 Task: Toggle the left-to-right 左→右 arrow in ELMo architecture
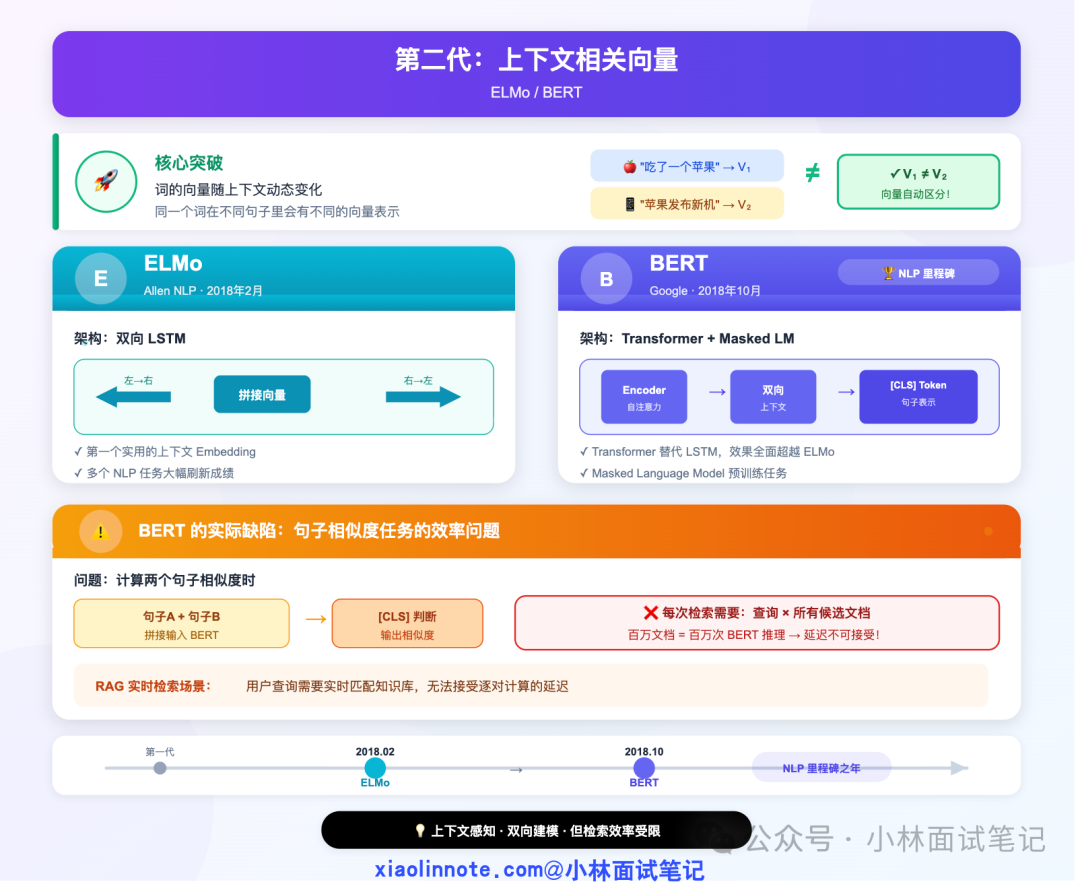pos(134,396)
